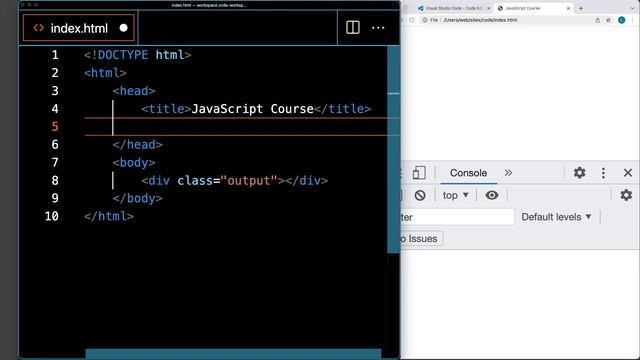Screen dimensions: 640x360
Task: Open the Chrome profile avatar
Action: (x=622, y=20)
